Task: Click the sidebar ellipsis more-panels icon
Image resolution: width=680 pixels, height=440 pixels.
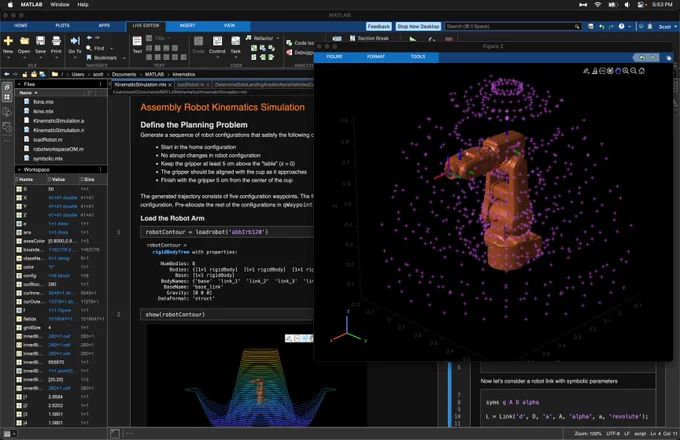Action: point(7,141)
